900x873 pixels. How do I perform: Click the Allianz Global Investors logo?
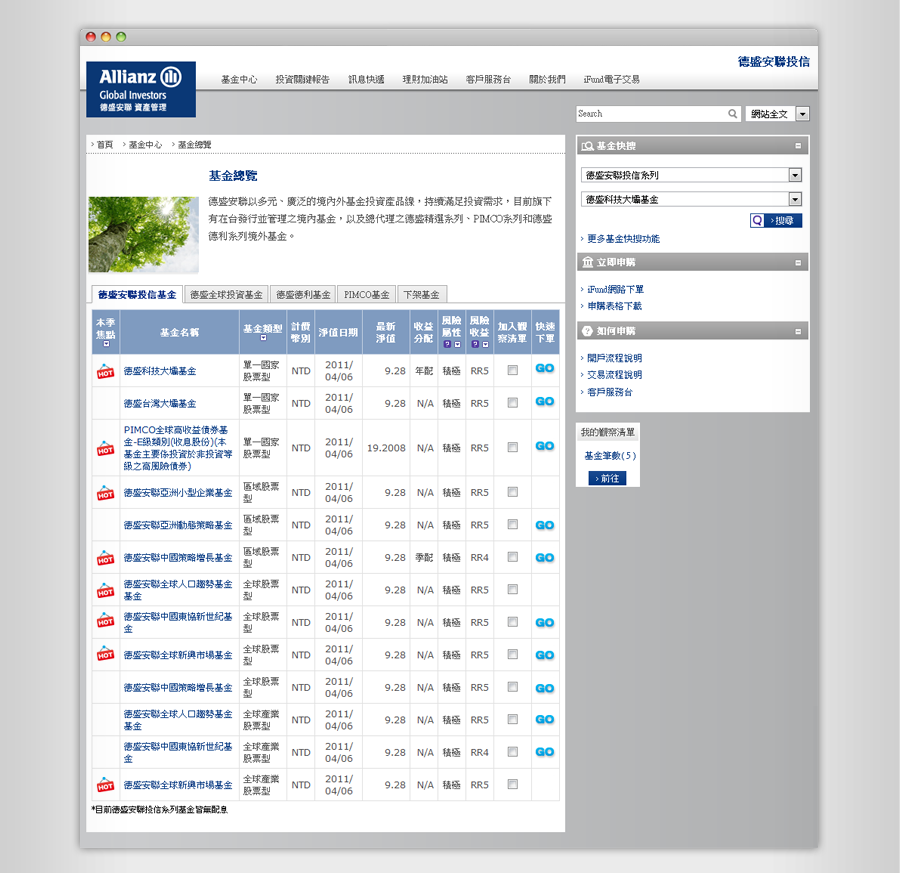(x=141, y=90)
